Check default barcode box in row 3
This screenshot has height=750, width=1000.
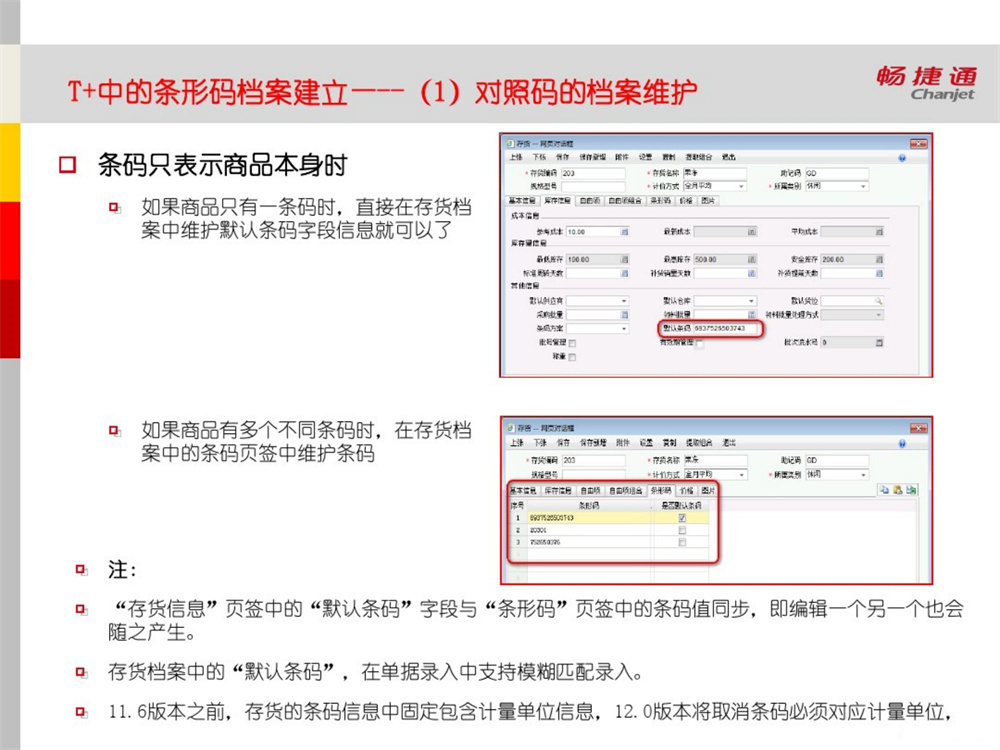[682, 542]
